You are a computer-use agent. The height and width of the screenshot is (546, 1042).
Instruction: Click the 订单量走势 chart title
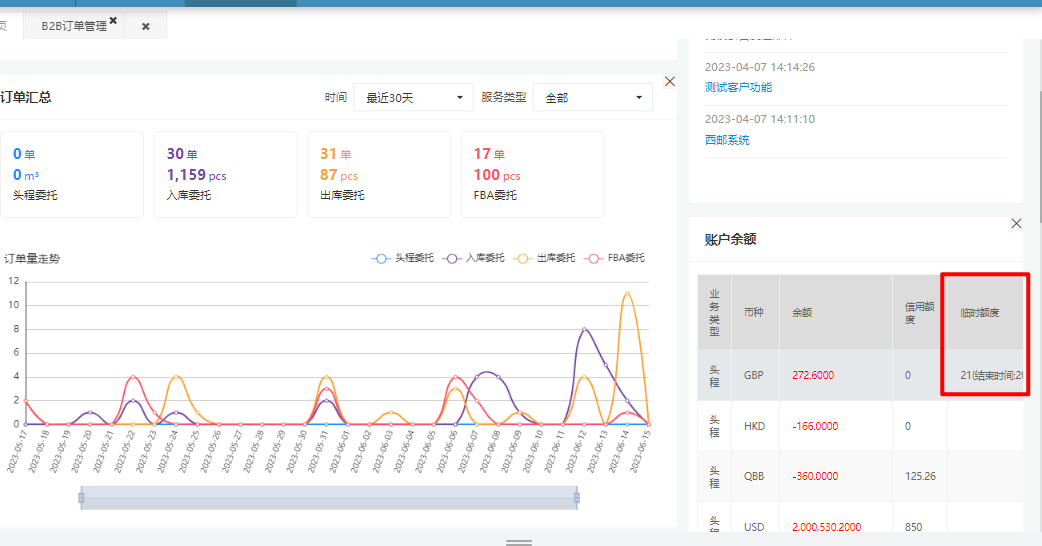tap(32, 258)
